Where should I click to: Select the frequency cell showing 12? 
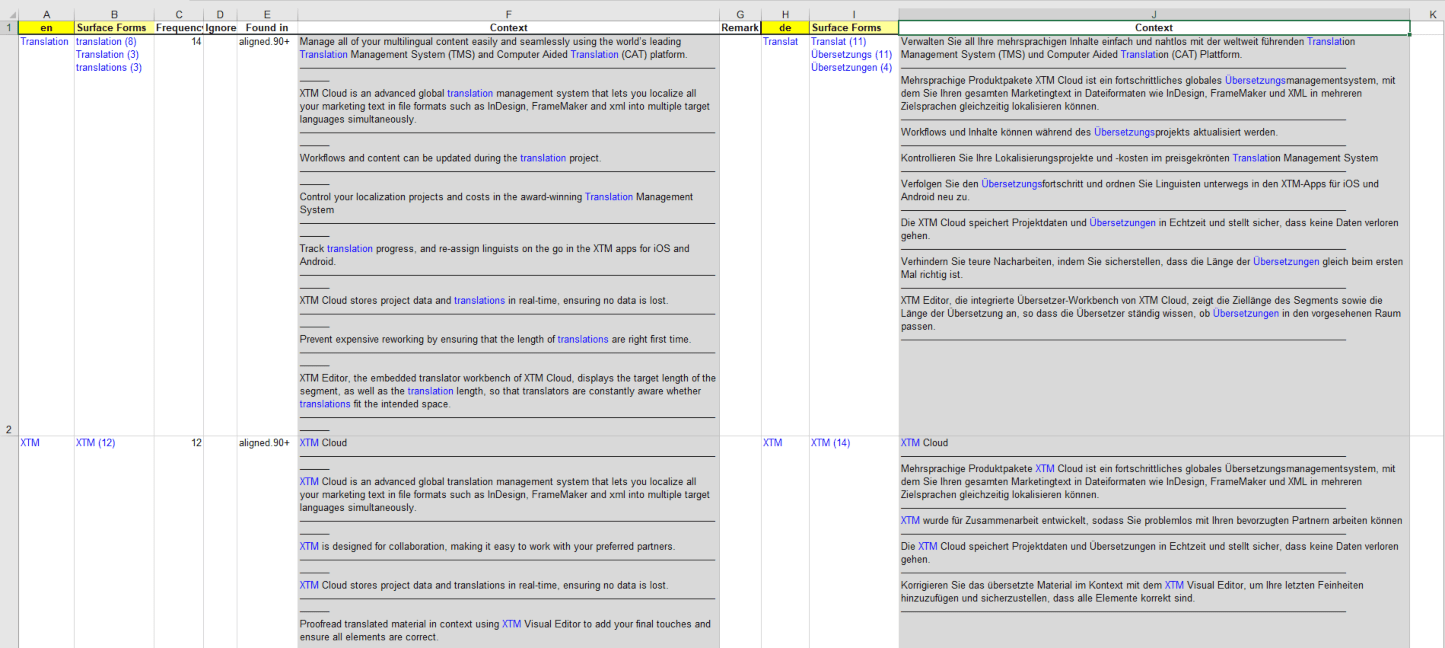pyautogui.click(x=179, y=542)
